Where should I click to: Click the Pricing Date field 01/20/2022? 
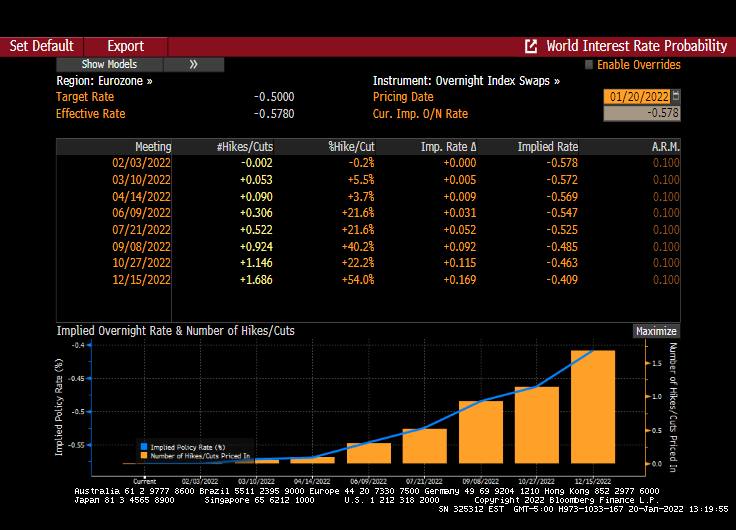636,97
